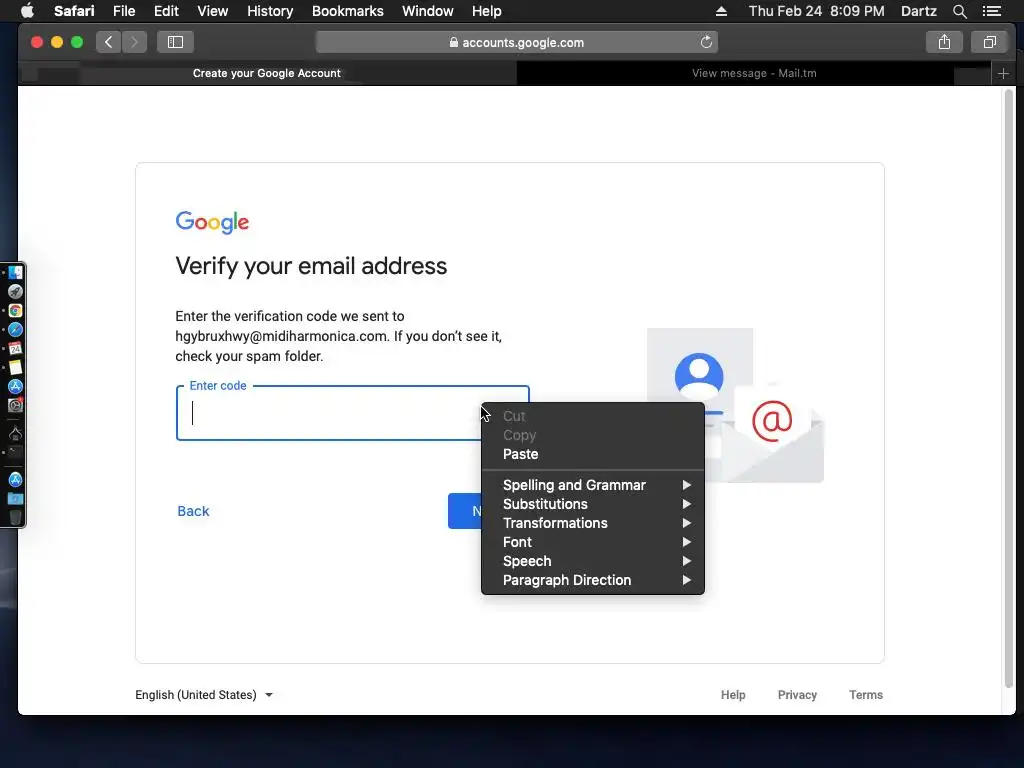Click the Back link
This screenshot has width=1024, height=768.
[193, 511]
